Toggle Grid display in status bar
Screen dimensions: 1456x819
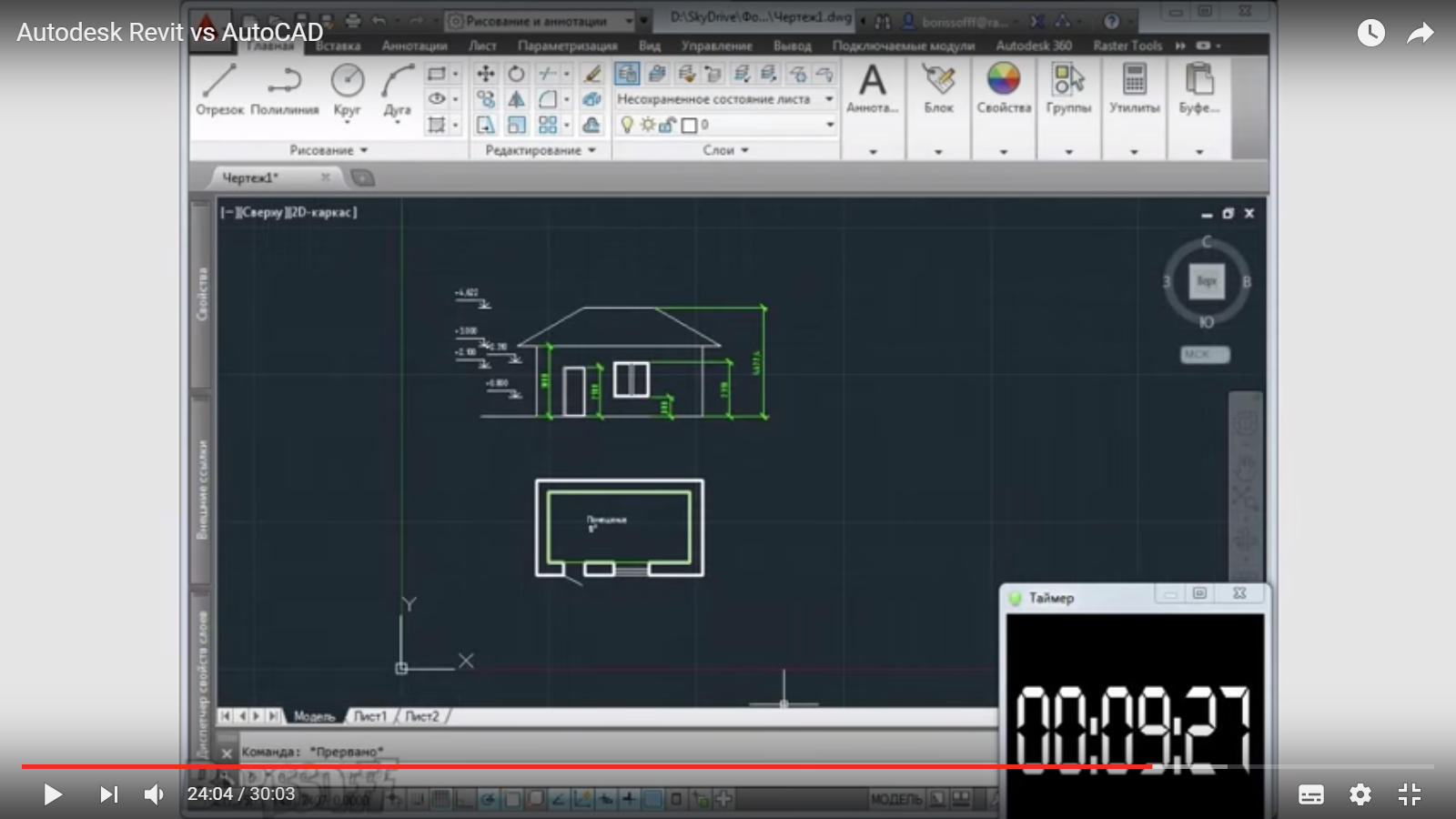click(442, 800)
